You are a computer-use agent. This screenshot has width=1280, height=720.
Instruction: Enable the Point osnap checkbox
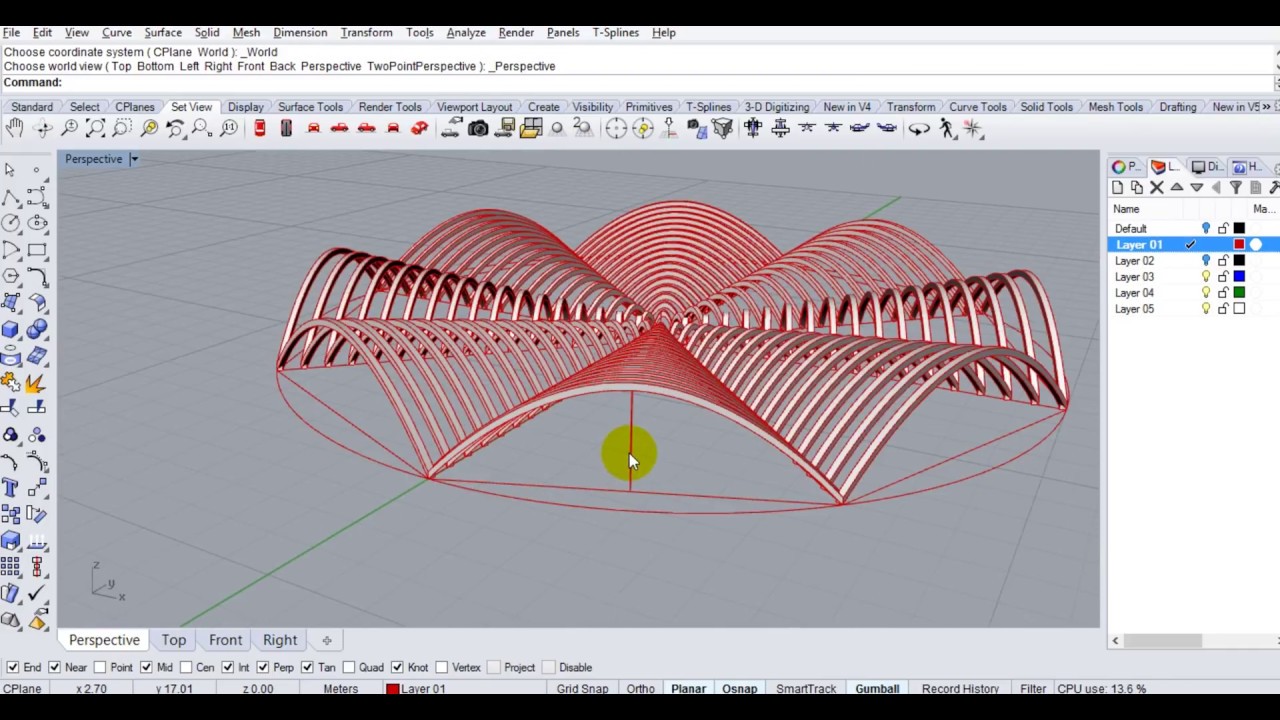[100, 667]
